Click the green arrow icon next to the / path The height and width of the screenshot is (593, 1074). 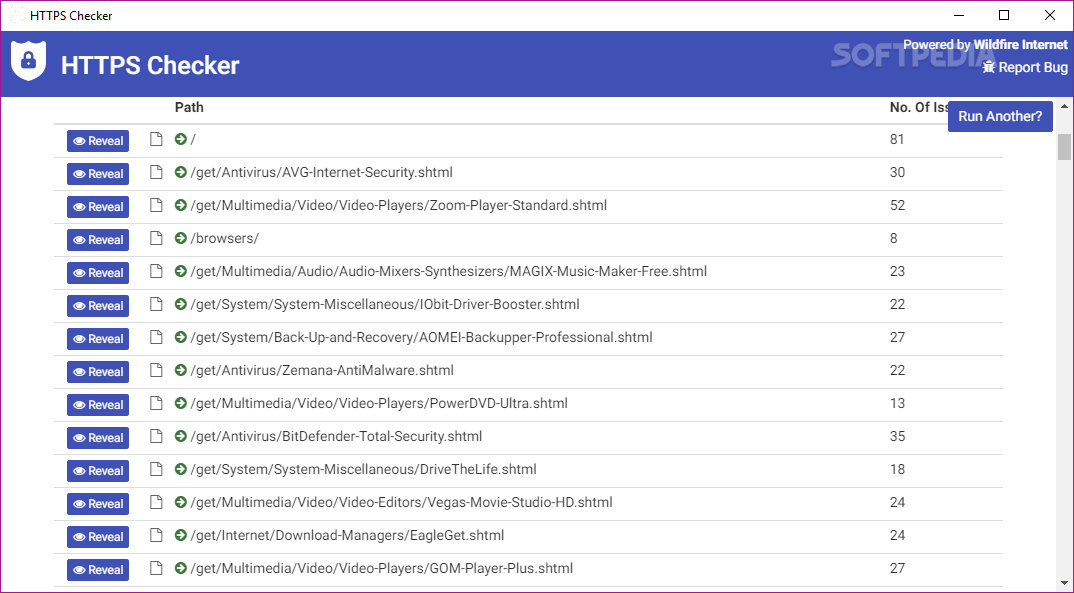181,139
